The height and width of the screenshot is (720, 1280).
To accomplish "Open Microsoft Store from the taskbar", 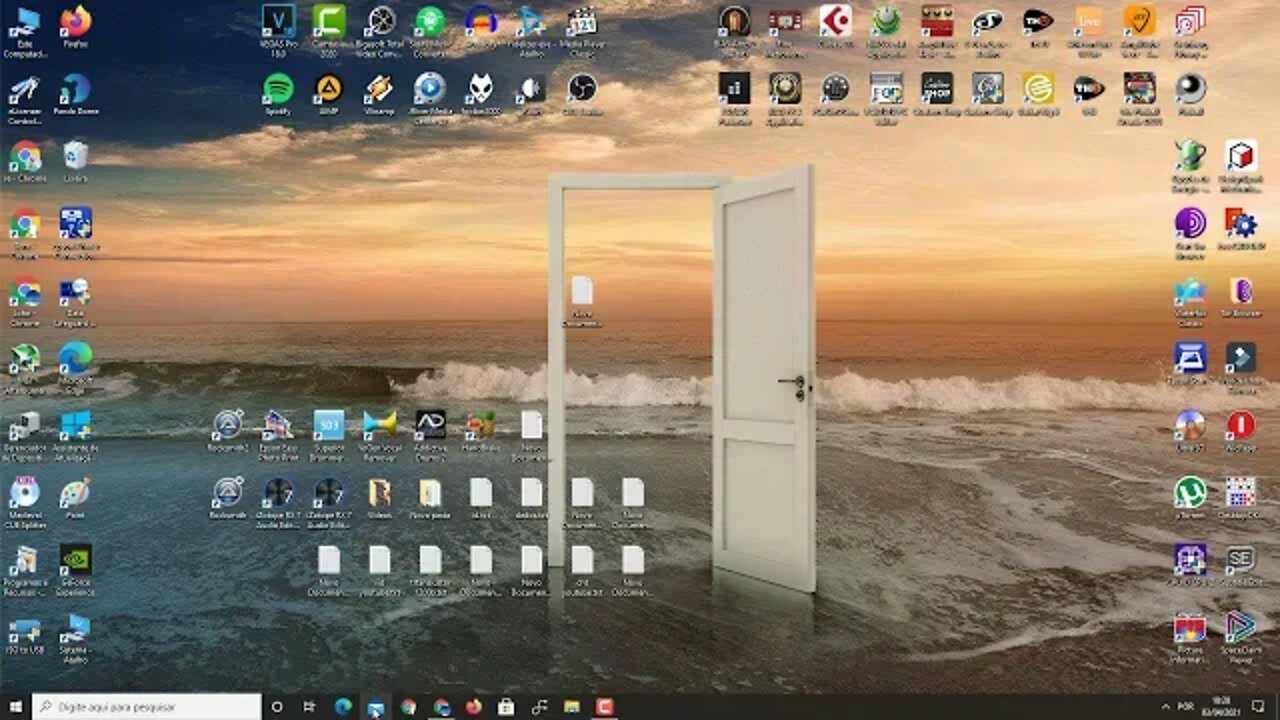I will (x=506, y=707).
